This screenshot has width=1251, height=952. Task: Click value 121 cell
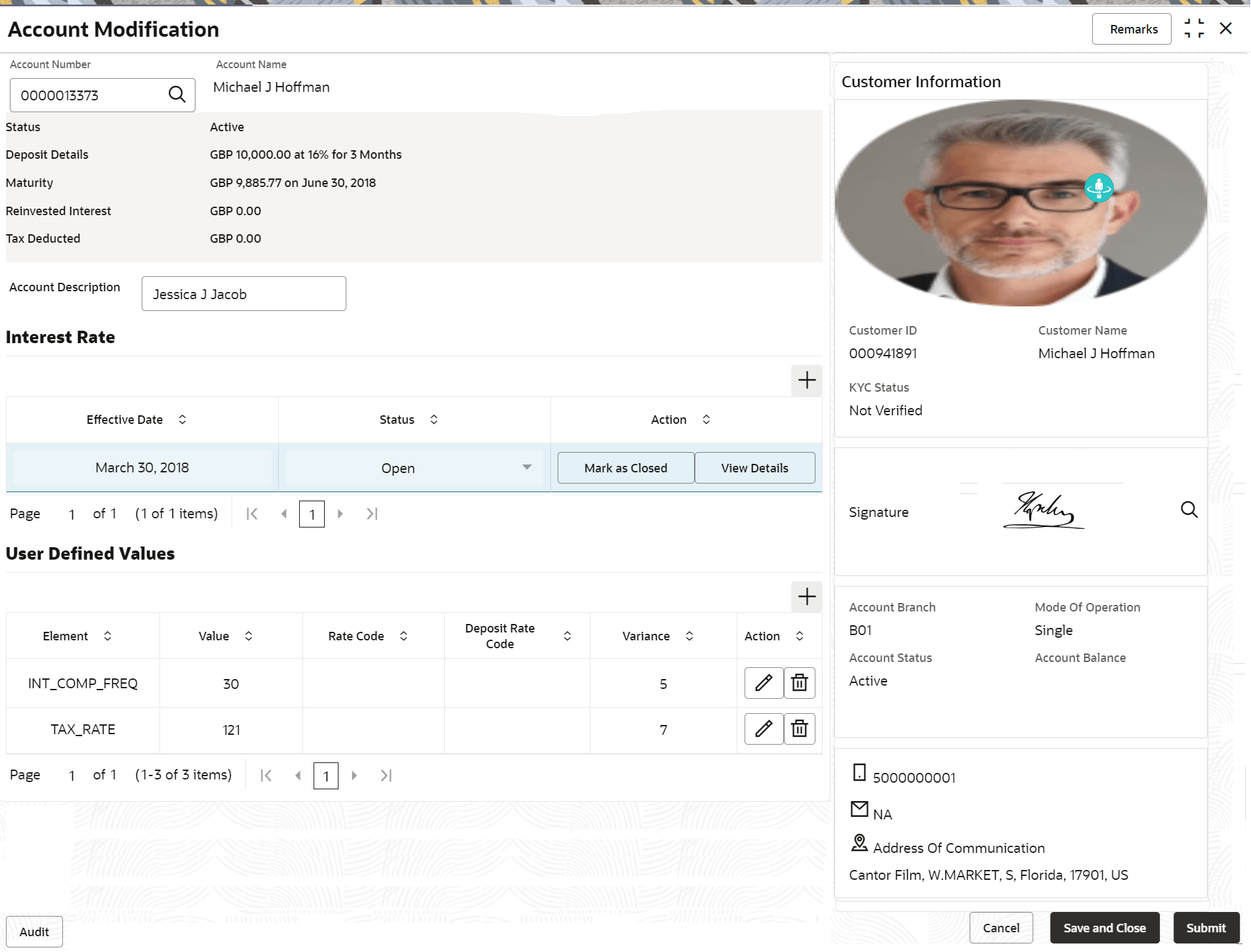coord(231,730)
